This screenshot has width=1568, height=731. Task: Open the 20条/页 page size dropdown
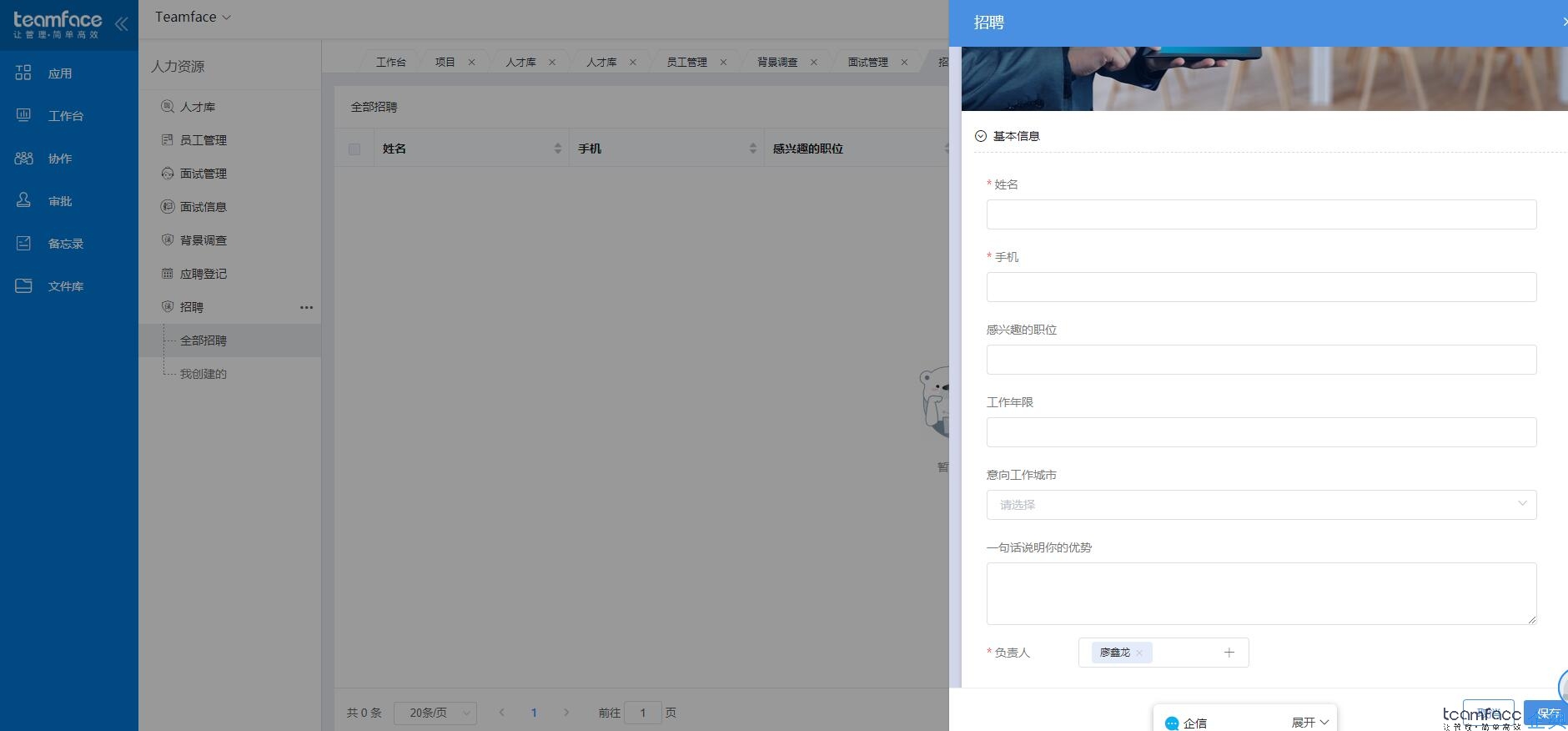pos(435,713)
